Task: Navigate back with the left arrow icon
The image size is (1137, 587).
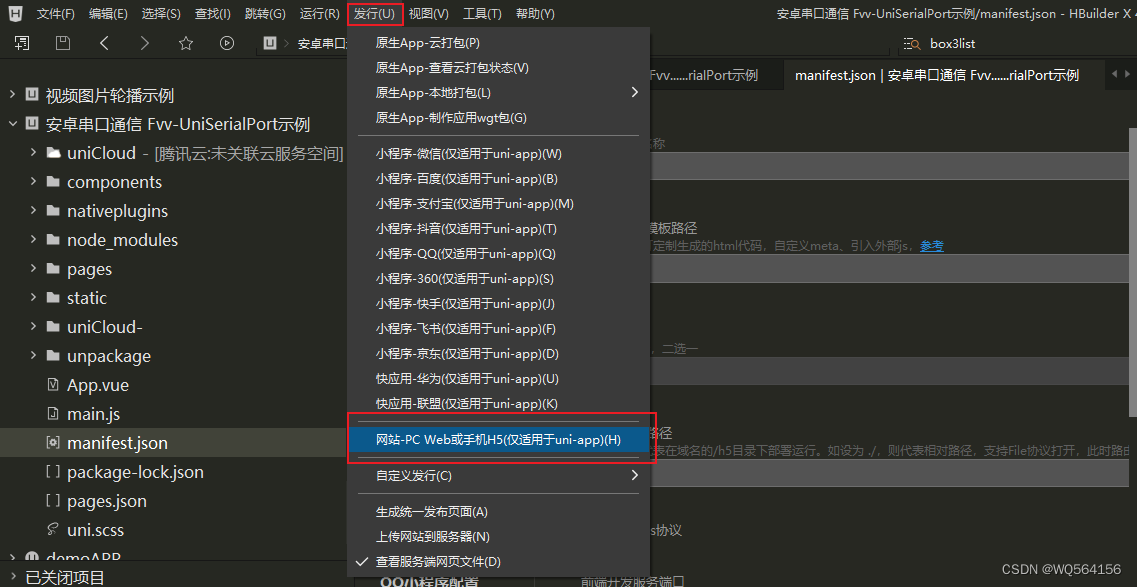Action: pos(104,43)
